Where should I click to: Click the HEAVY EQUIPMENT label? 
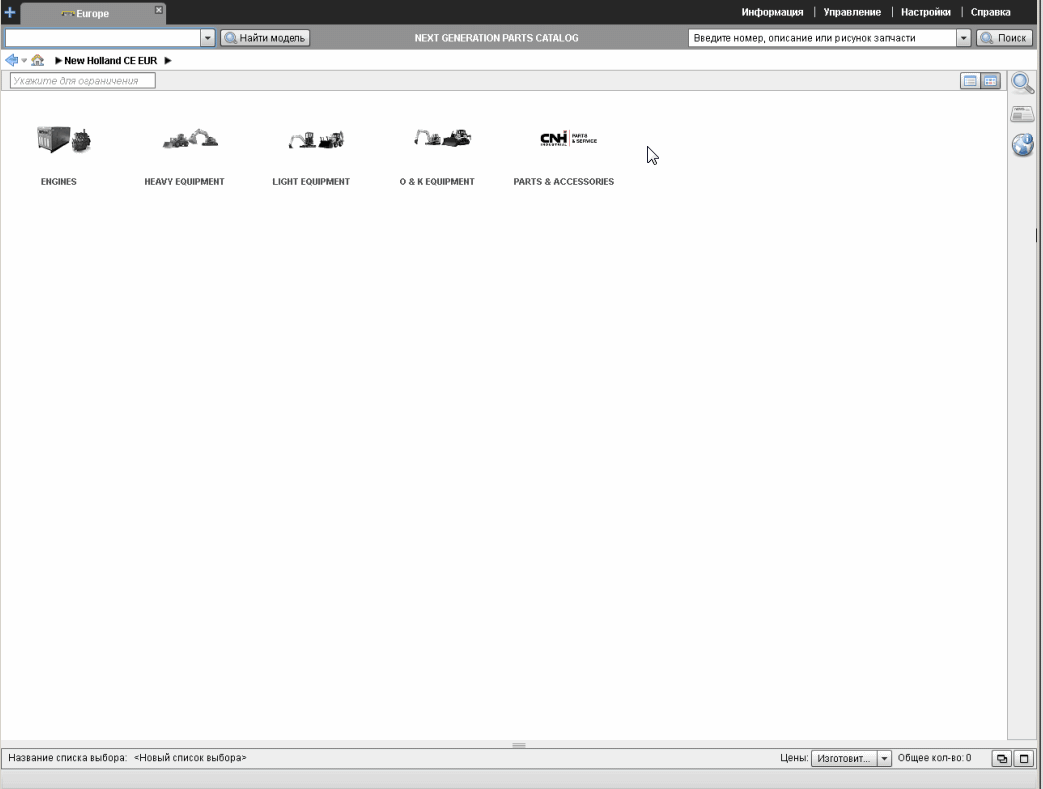tap(184, 182)
